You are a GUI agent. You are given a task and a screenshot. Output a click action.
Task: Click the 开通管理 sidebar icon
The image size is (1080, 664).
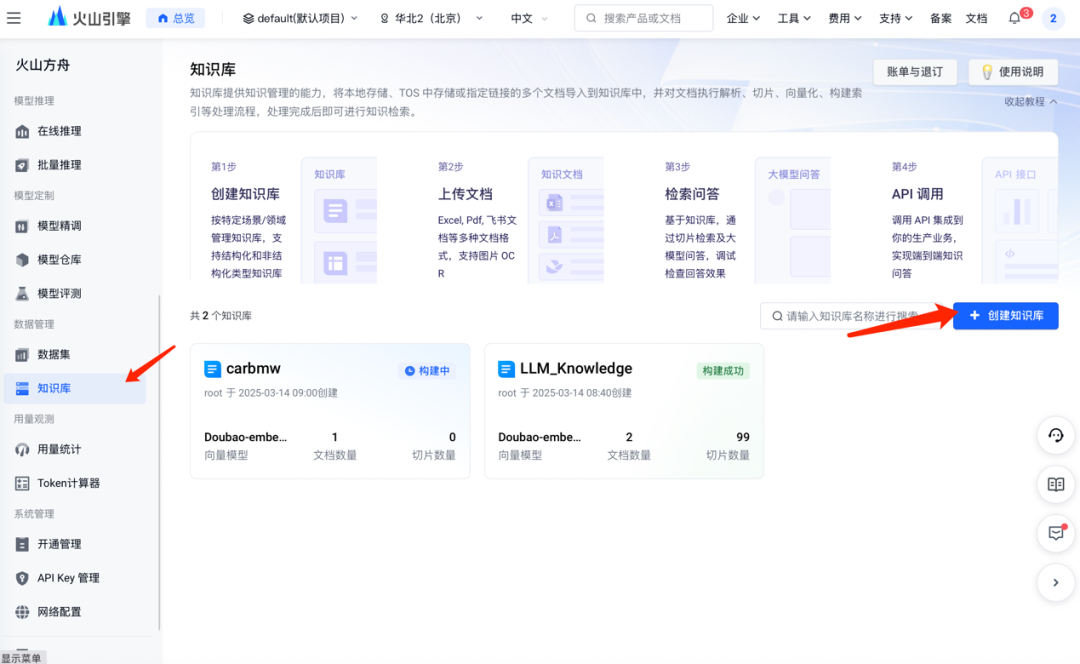tap(22, 544)
